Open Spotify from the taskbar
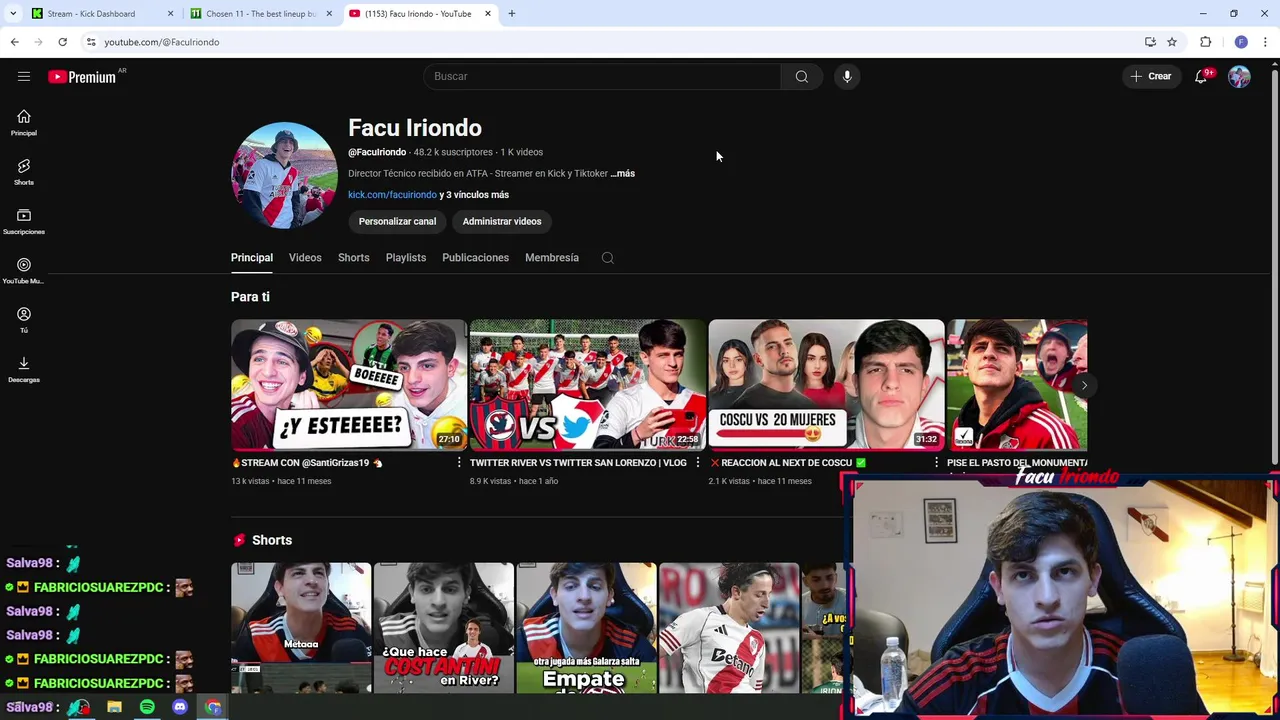 [147, 707]
